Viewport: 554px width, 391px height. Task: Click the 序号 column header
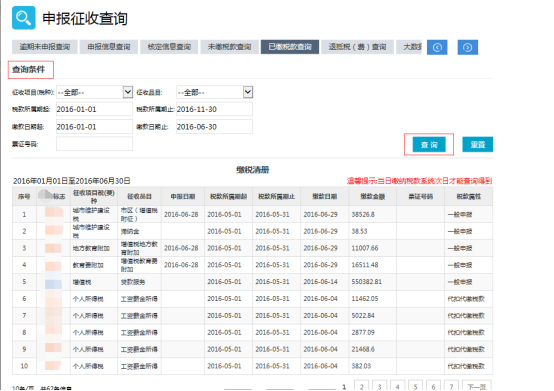tap(24, 196)
